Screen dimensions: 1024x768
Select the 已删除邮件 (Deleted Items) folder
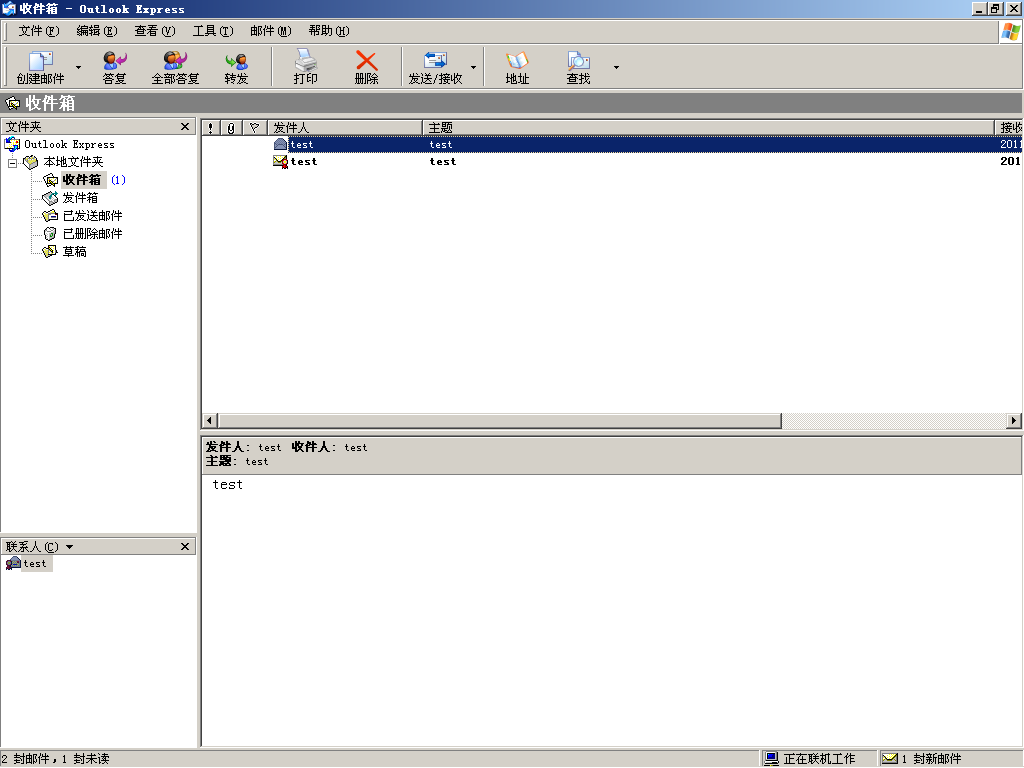(x=92, y=234)
